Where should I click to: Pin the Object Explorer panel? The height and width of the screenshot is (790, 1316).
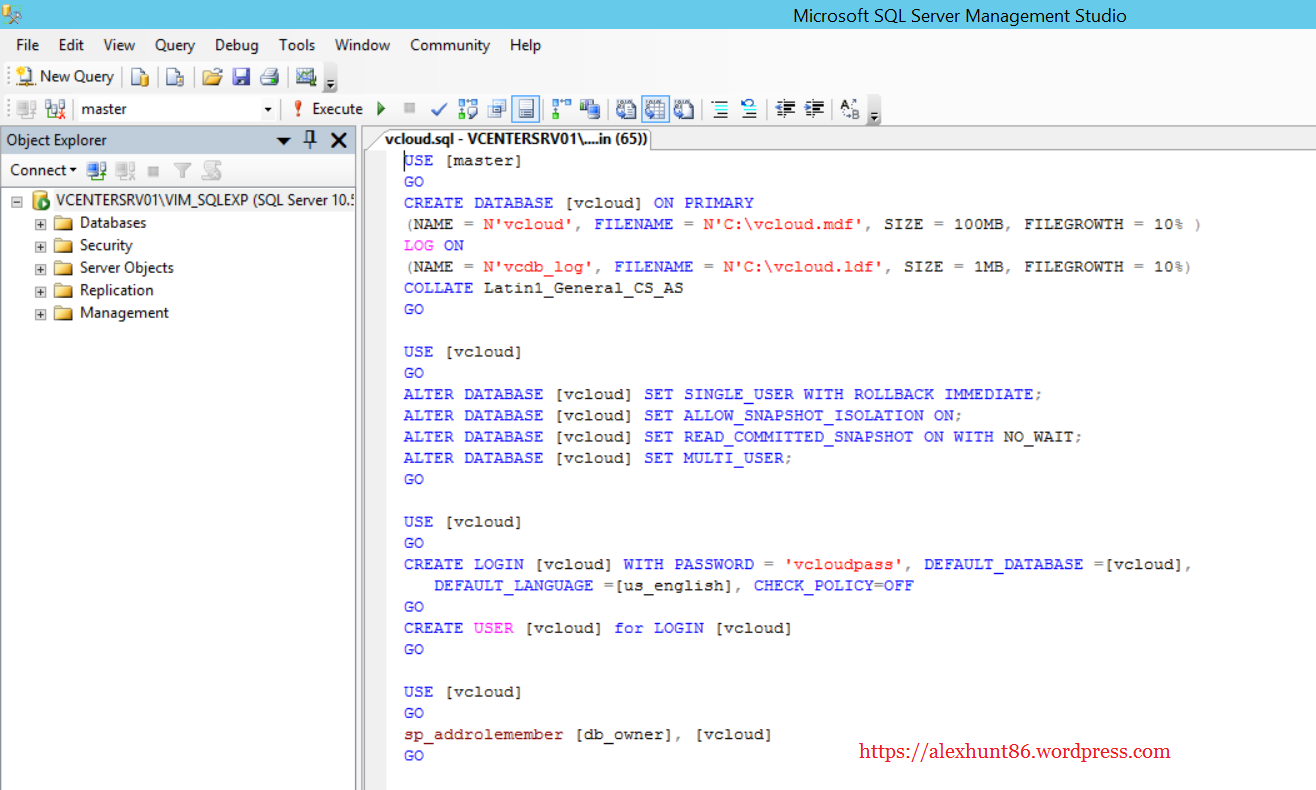(x=310, y=140)
